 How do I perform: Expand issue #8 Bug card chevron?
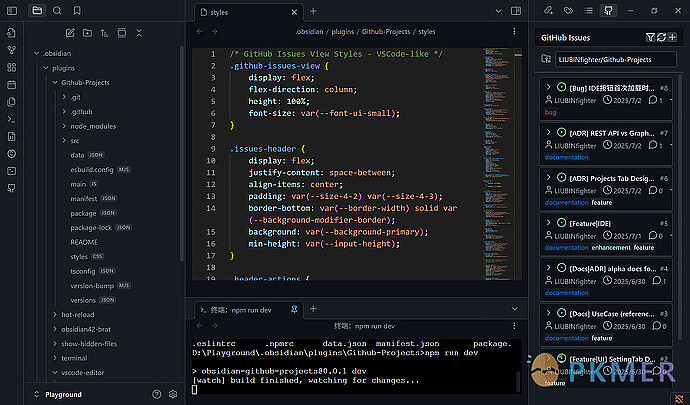[x=548, y=86]
